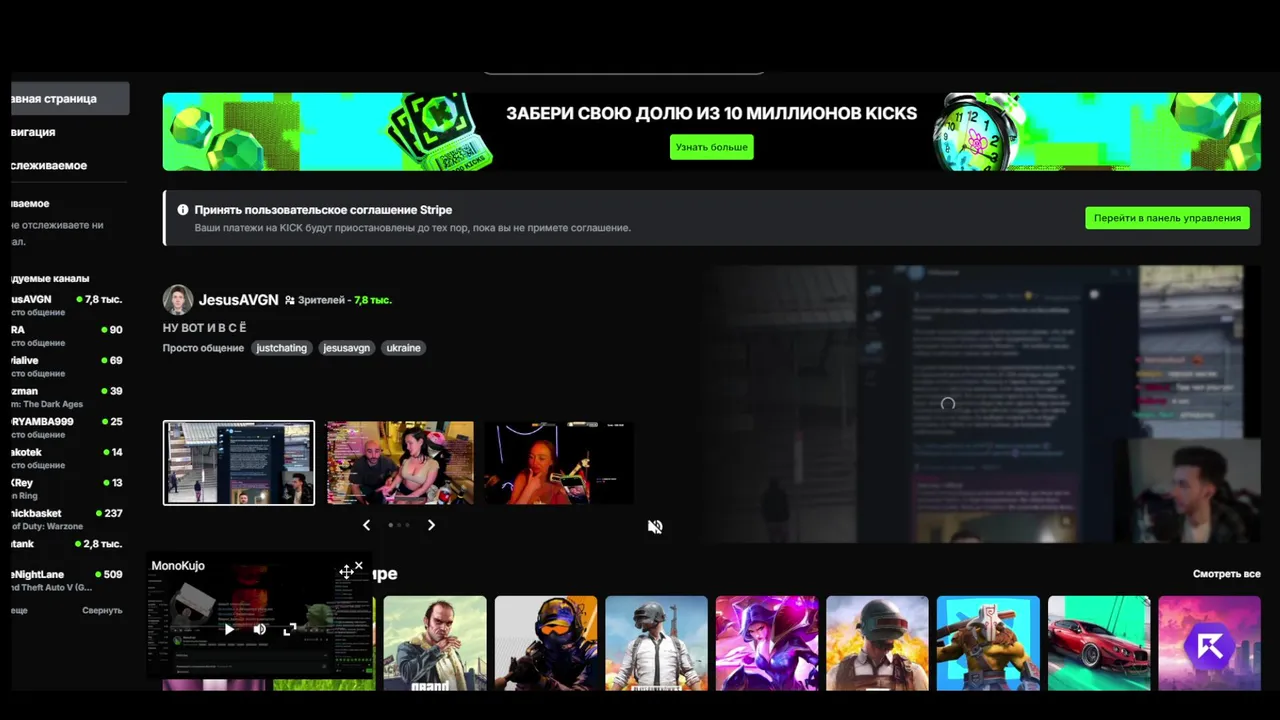The width and height of the screenshot is (1280, 720).
Task: Open the sidebar channel with 69 viewers
Action: (x=67, y=366)
